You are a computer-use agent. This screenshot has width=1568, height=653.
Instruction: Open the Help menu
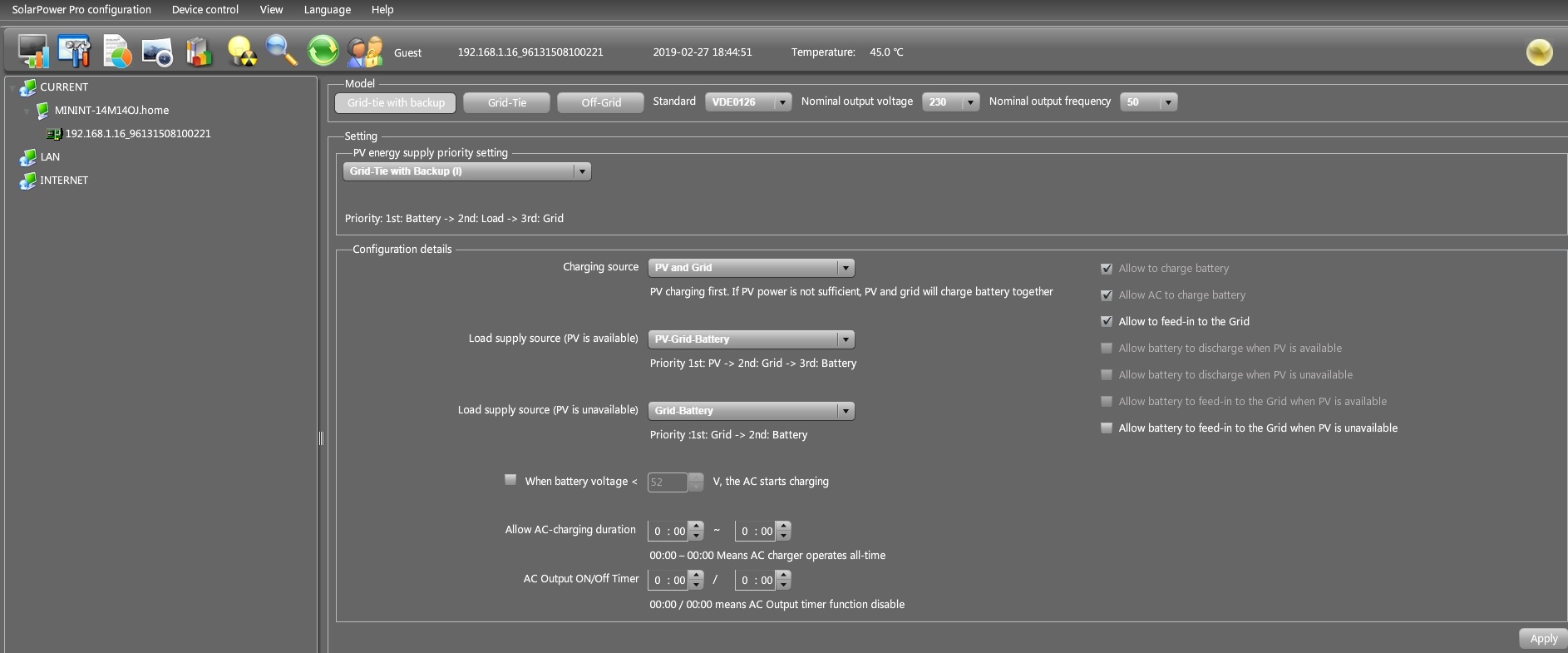(x=382, y=10)
